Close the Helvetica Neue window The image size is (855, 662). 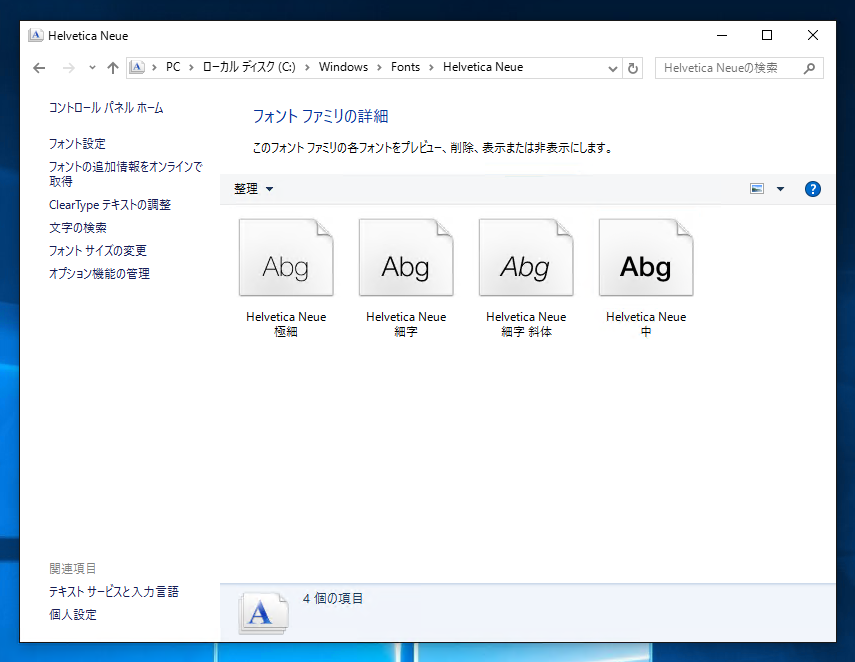click(x=812, y=35)
